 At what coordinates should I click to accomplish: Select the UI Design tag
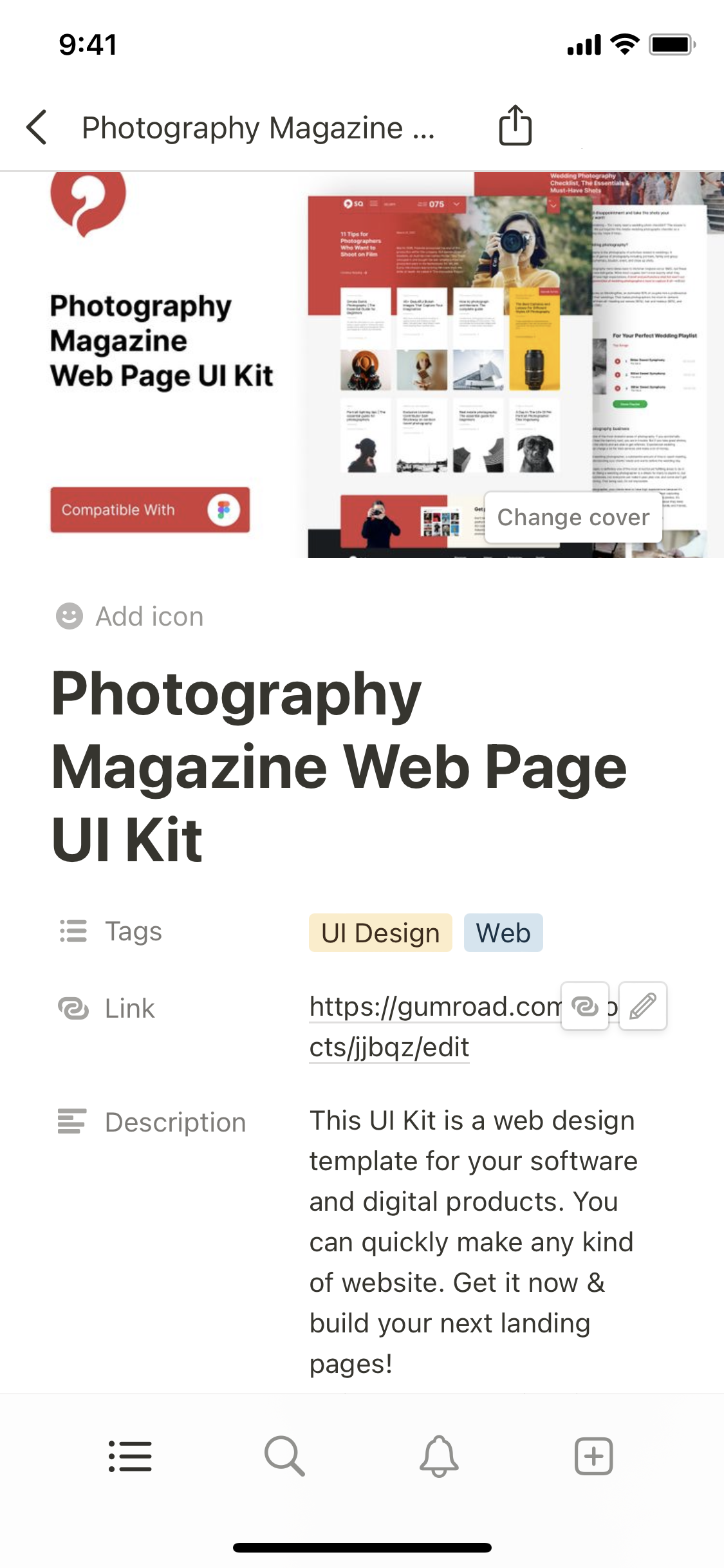[x=380, y=933]
